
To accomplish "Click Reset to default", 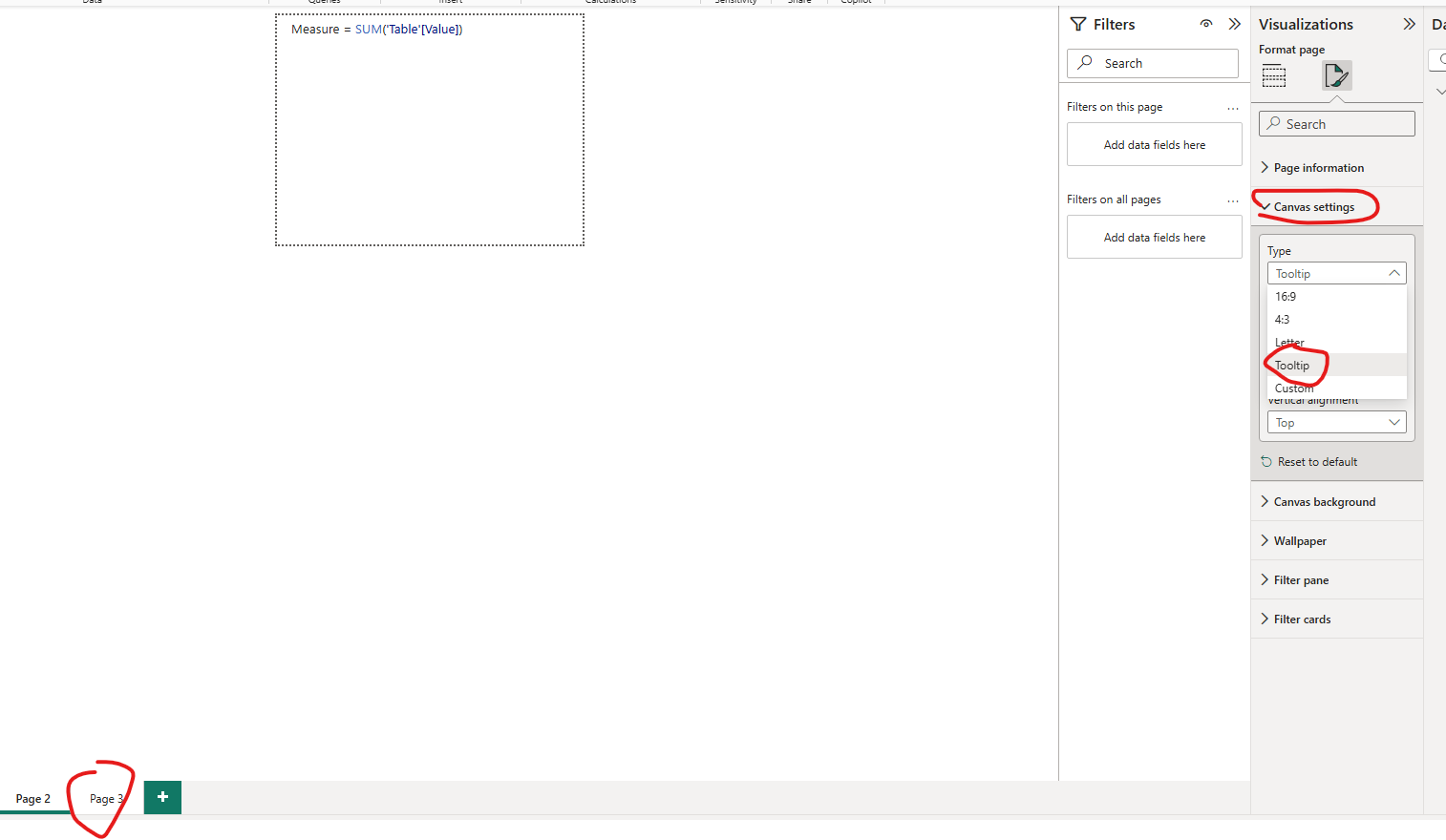I will 1309,462.
